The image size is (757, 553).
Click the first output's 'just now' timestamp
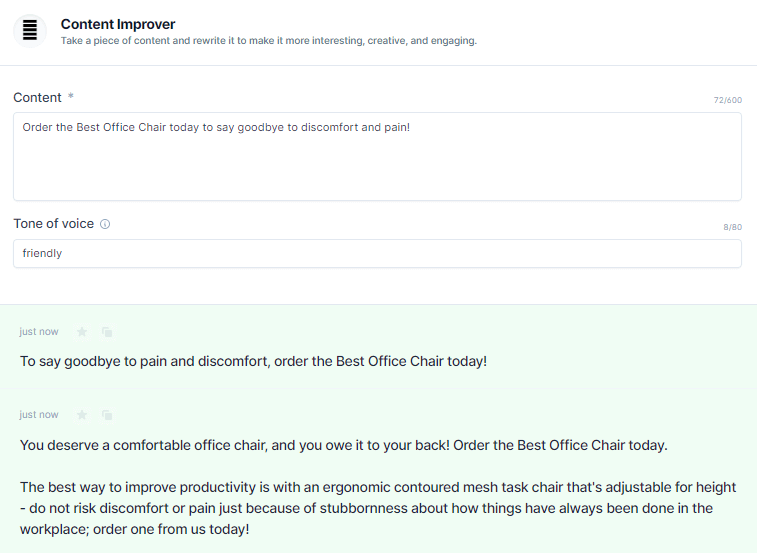[39, 332]
